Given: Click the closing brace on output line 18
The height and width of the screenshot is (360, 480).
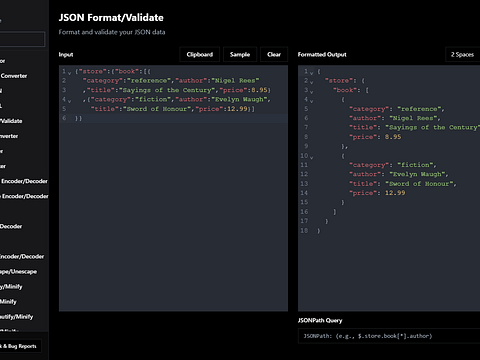Looking at the screenshot, I should coord(318,230).
